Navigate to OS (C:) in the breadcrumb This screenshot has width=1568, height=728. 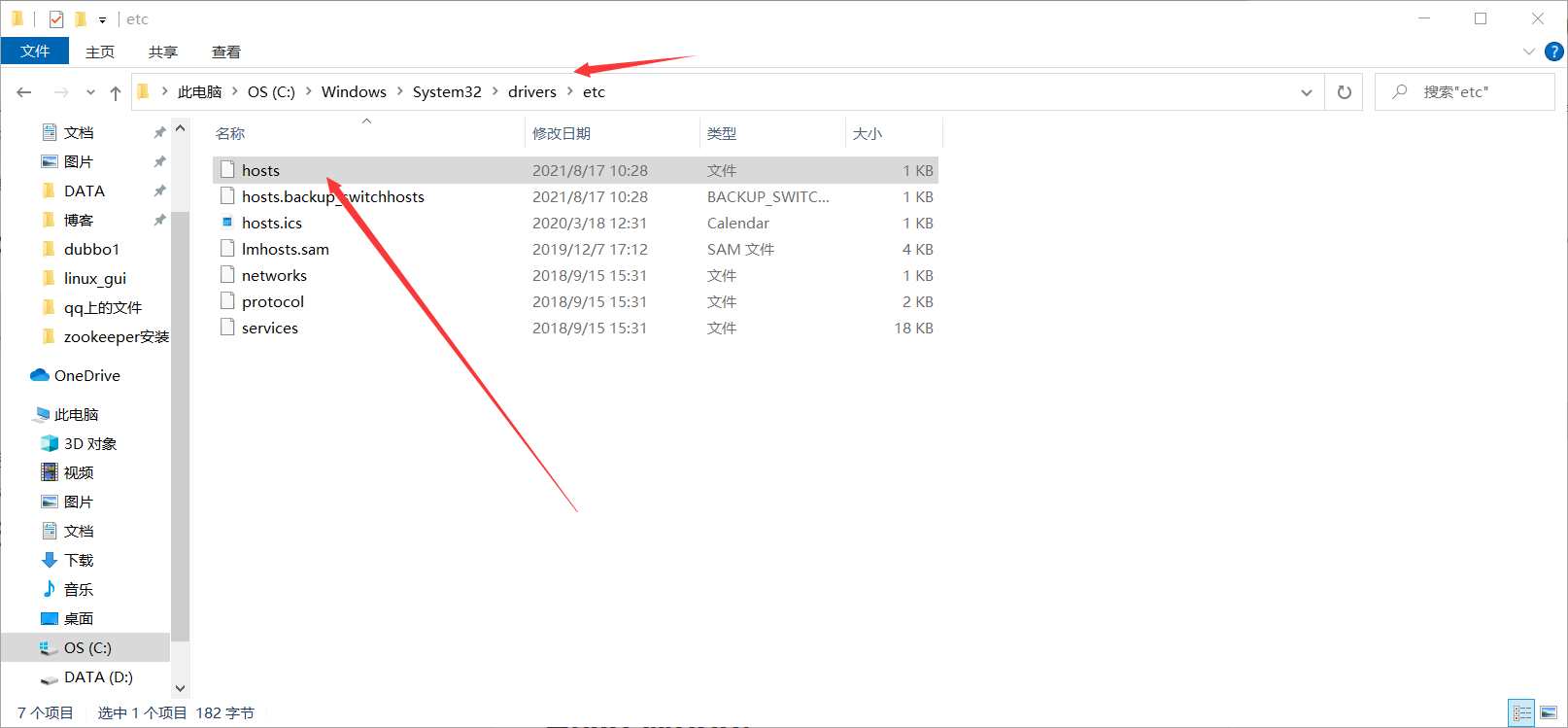[271, 92]
